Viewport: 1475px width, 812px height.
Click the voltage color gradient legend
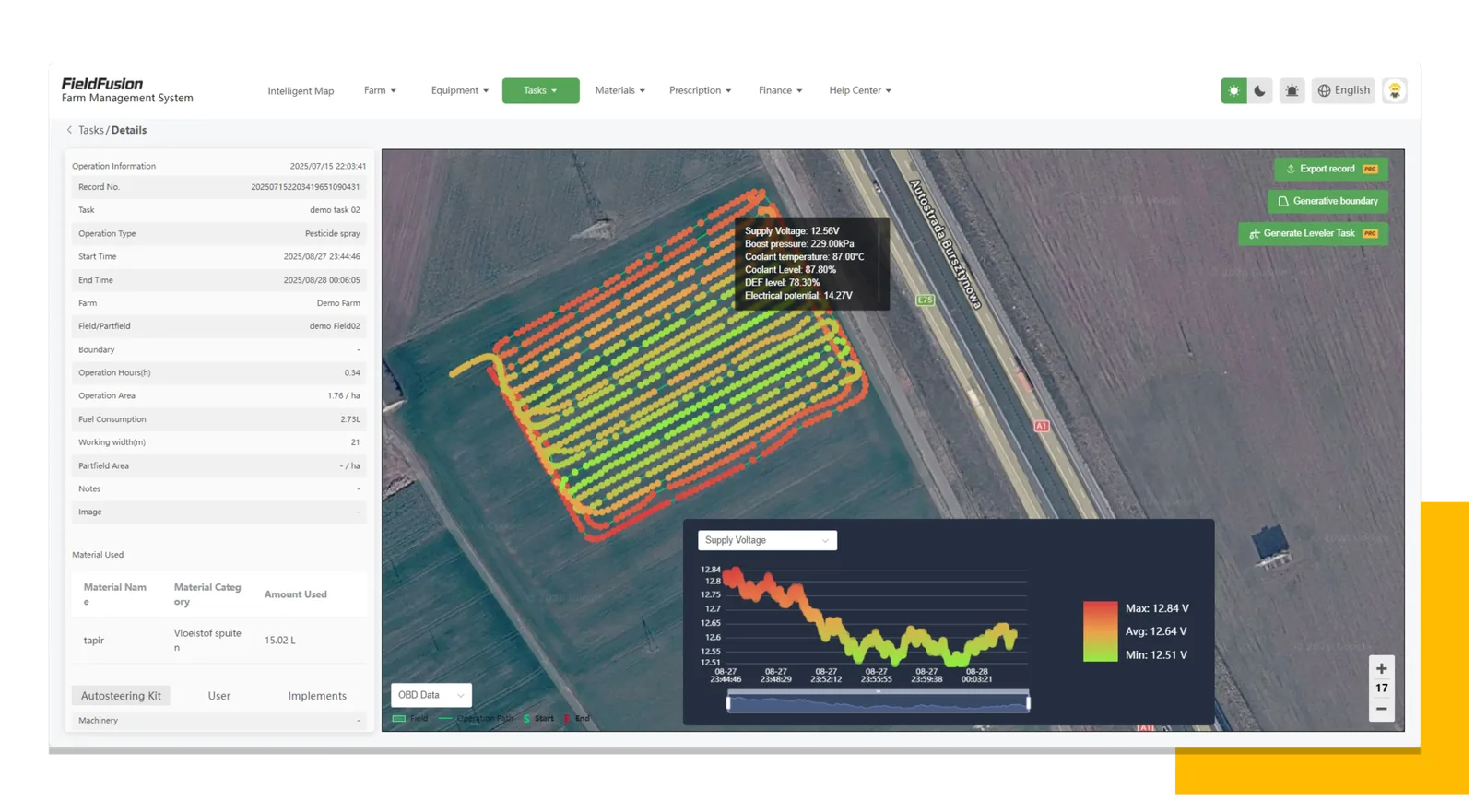pos(1100,631)
